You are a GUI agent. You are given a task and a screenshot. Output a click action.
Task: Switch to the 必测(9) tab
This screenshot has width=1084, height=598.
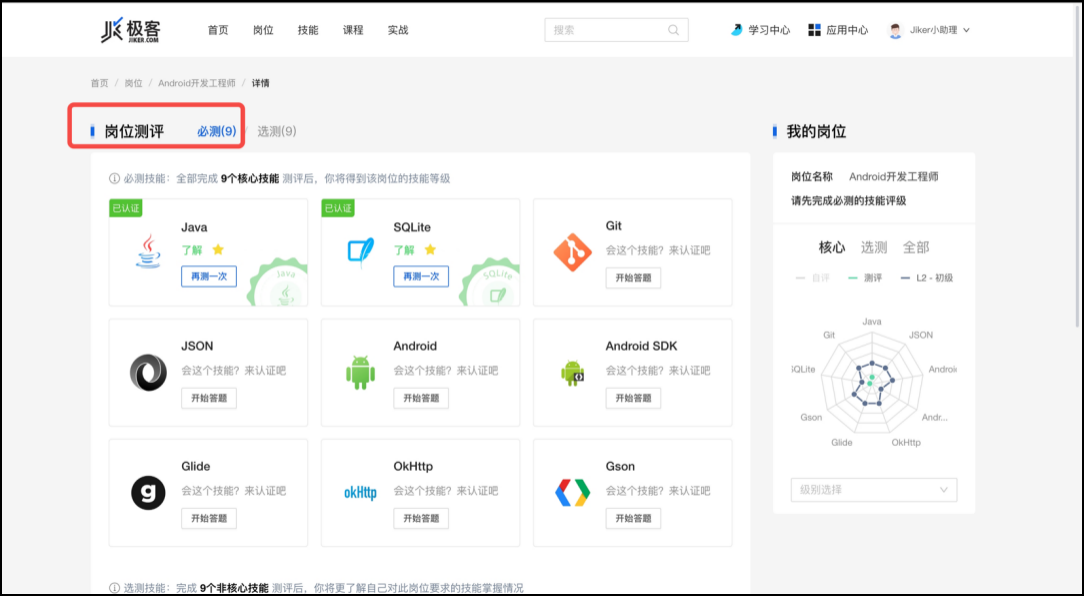(x=216, y=131)
